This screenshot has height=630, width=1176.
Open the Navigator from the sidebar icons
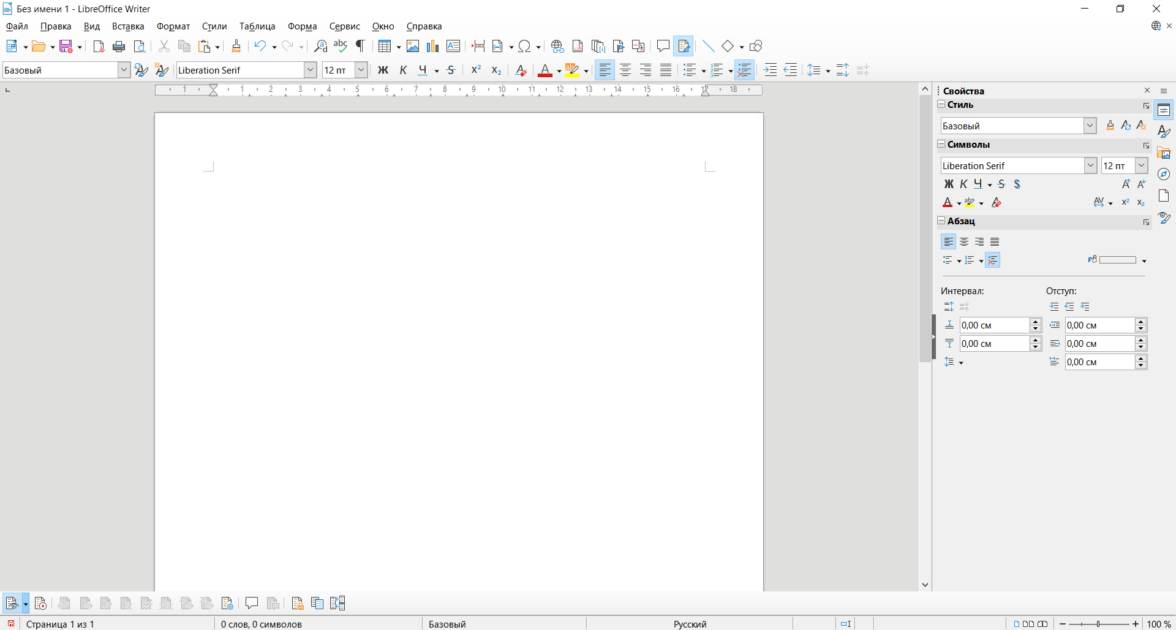(x=1164, y=174)
